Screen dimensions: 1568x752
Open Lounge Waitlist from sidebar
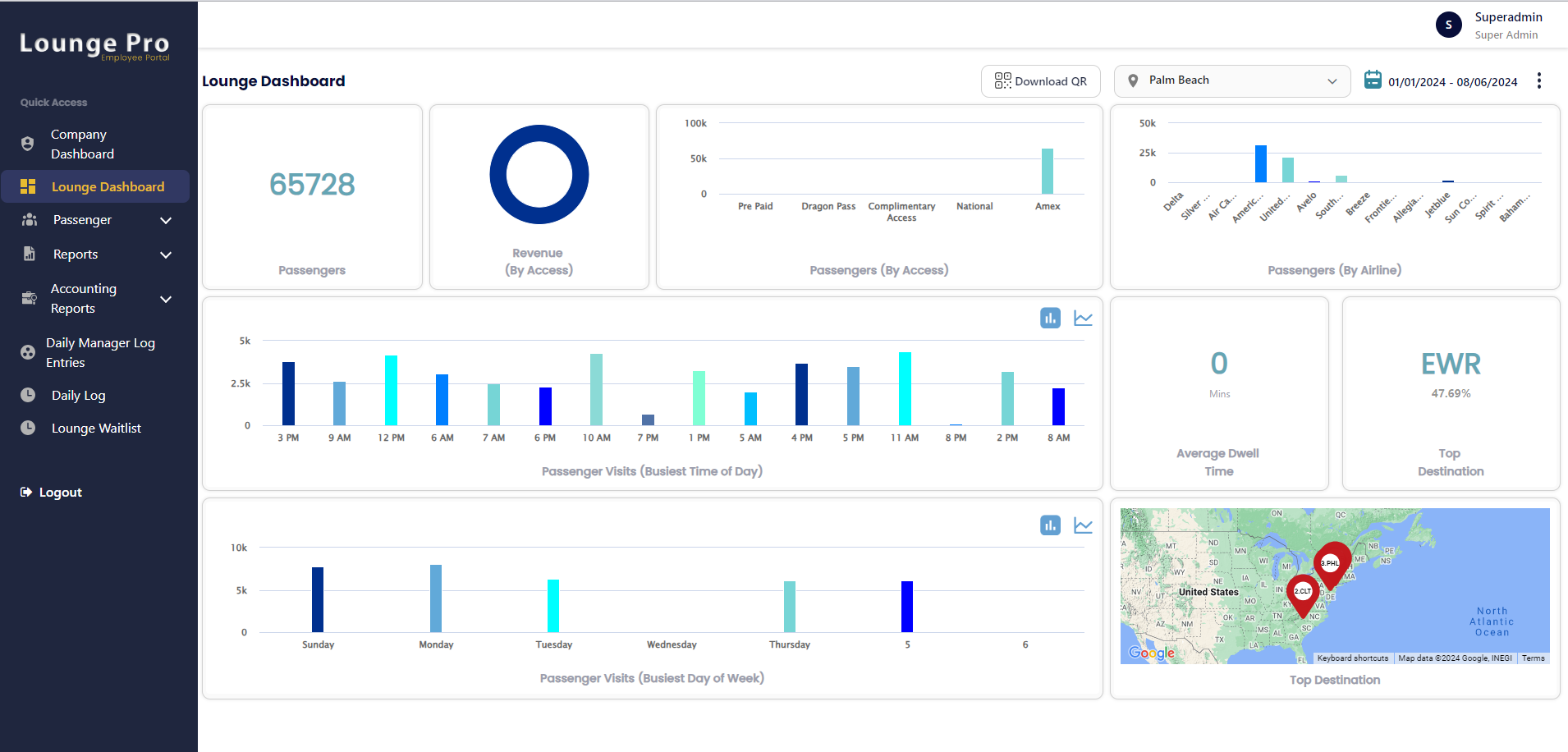pos(96,428)
